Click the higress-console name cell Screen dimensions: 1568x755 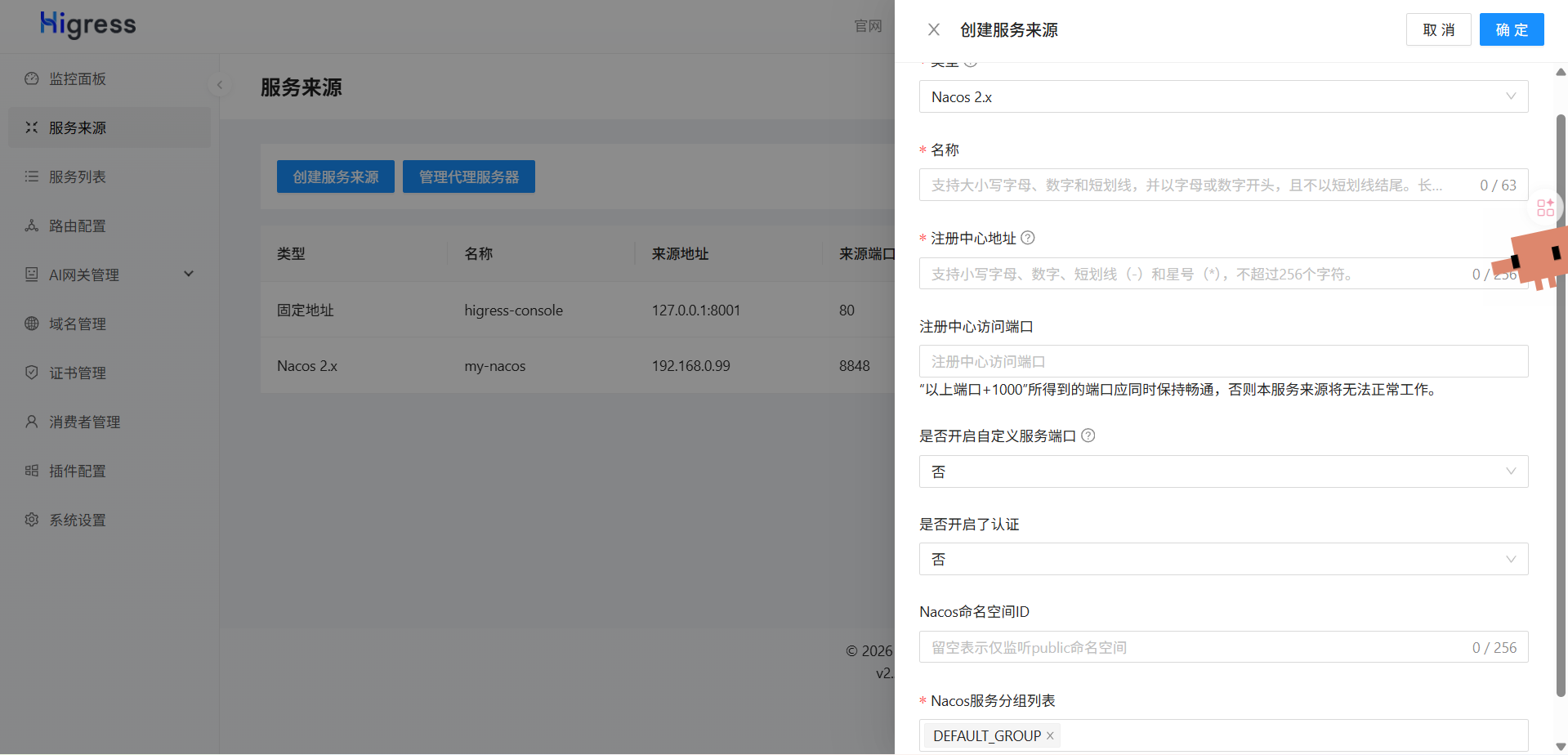coord(513,310)
